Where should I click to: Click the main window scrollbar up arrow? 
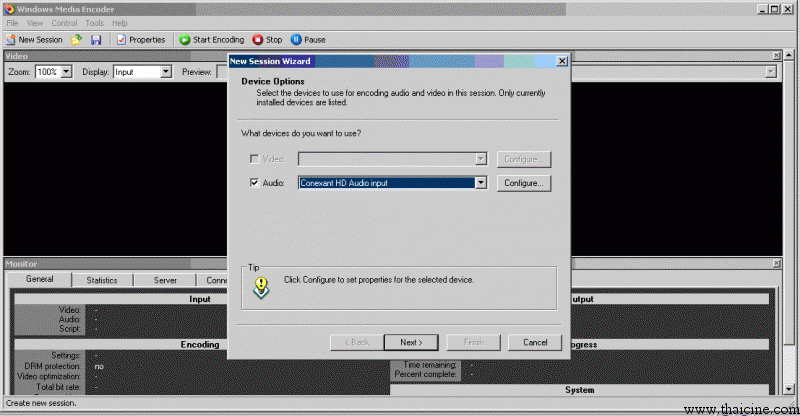tap(789, 55)
